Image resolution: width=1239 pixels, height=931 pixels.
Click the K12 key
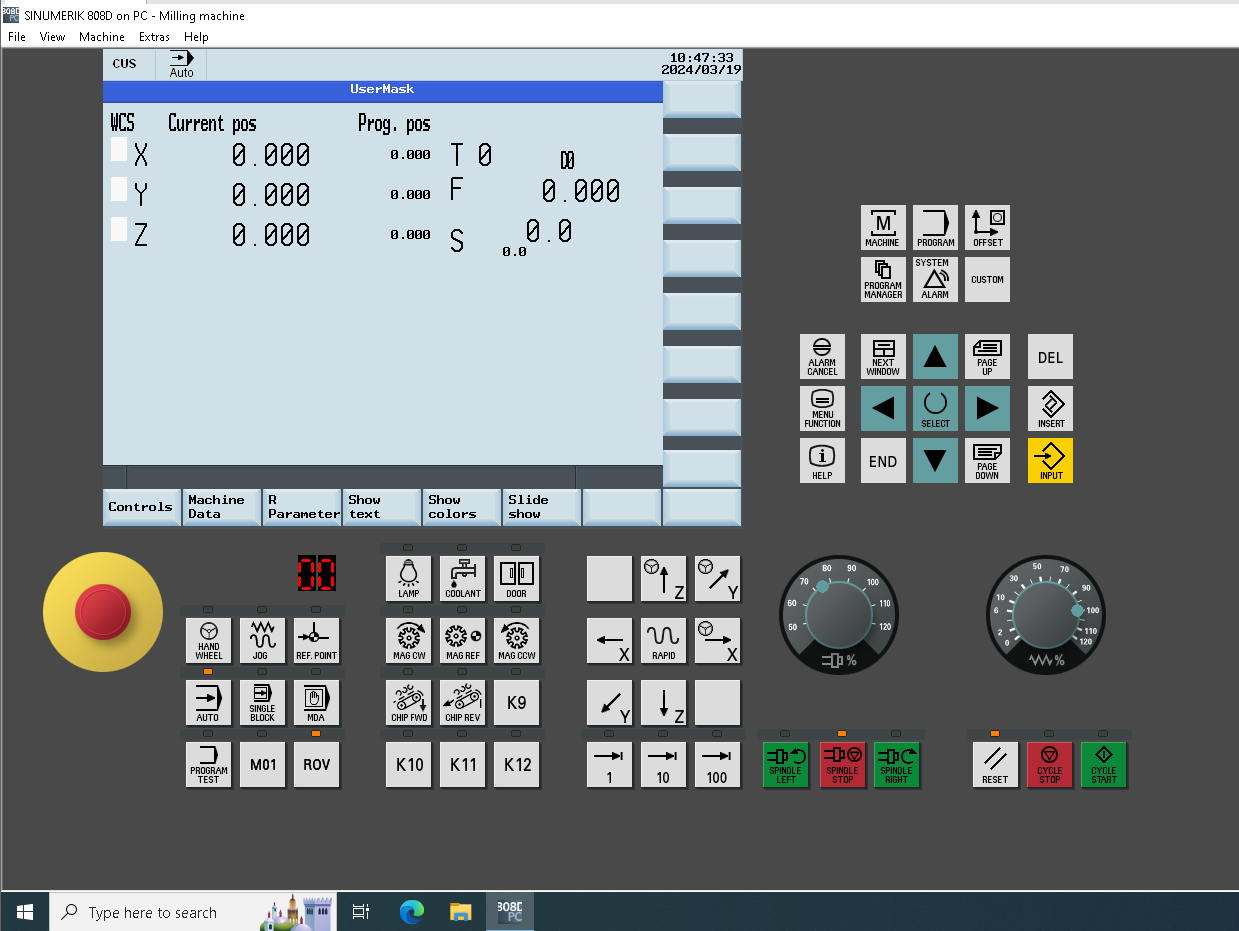point(516,765)
